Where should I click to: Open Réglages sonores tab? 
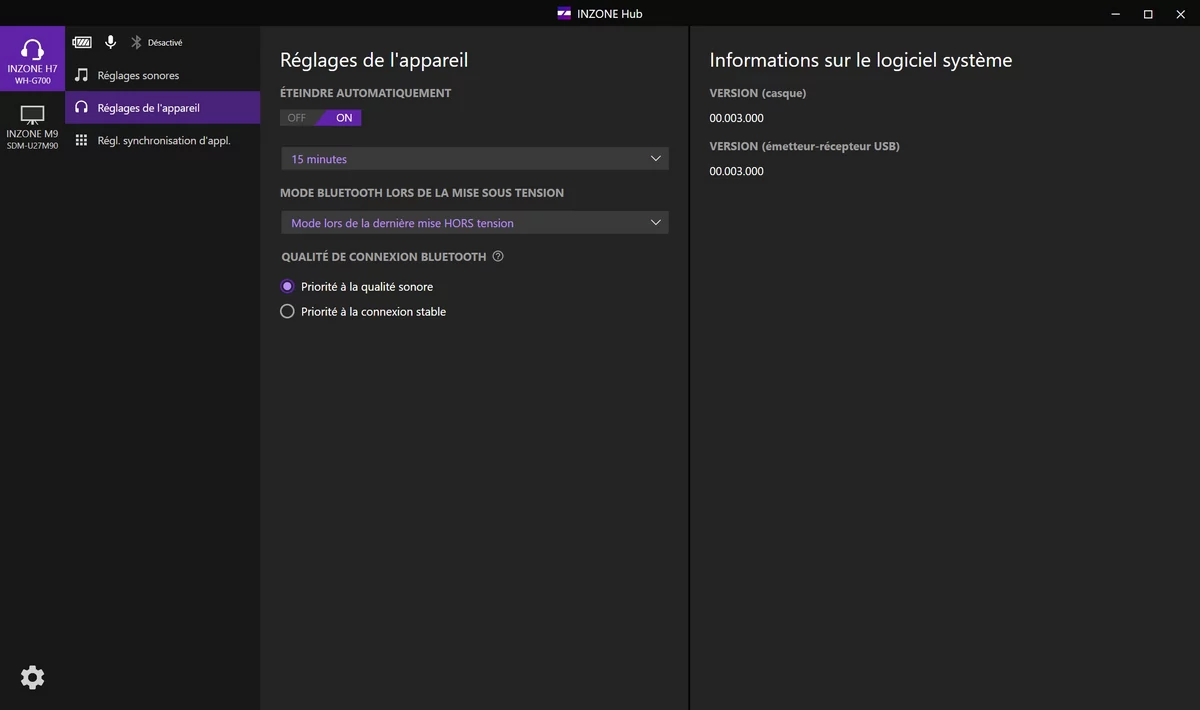(x=163, y=75)
